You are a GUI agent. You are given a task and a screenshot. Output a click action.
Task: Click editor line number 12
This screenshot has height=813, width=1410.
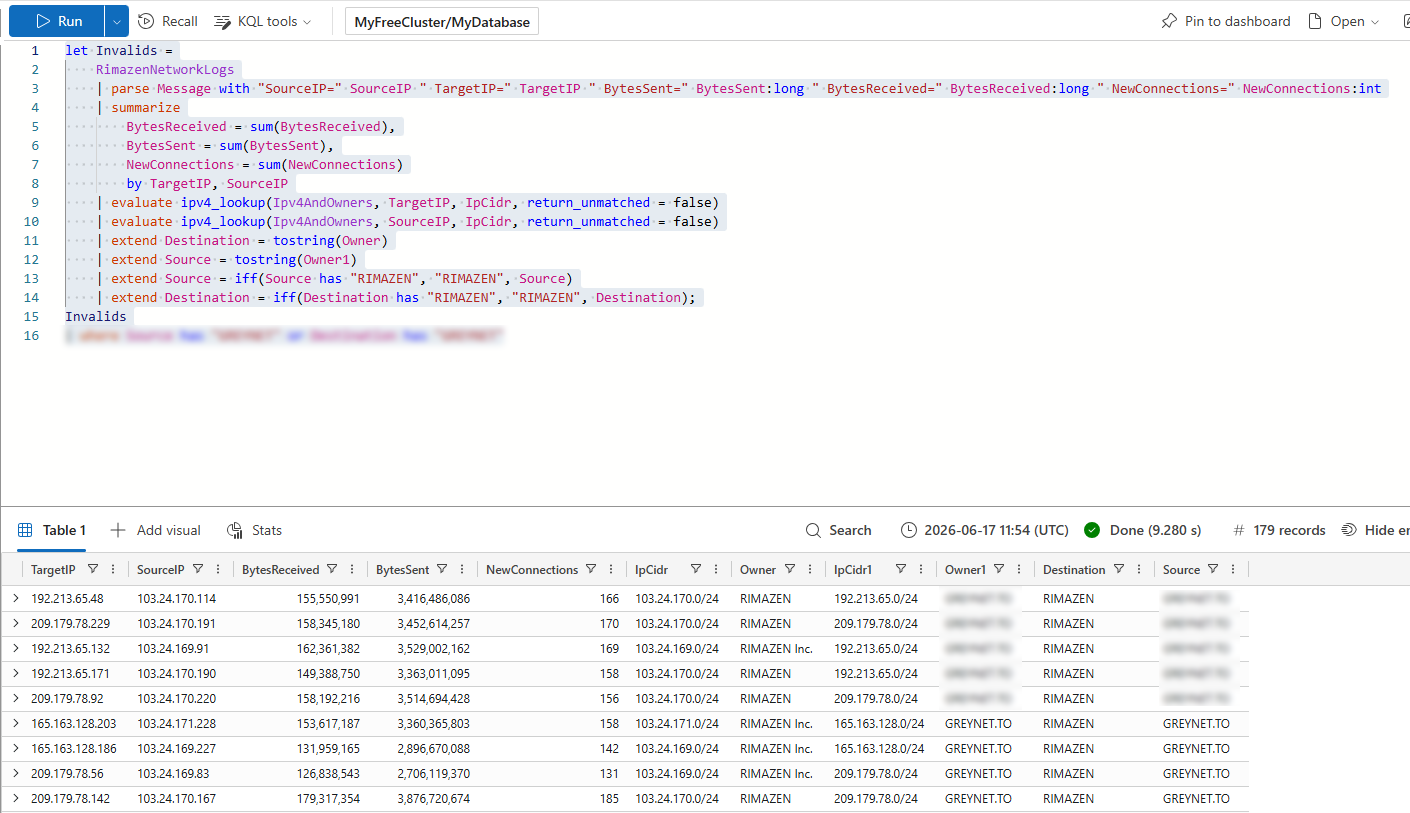coord(32,259)
